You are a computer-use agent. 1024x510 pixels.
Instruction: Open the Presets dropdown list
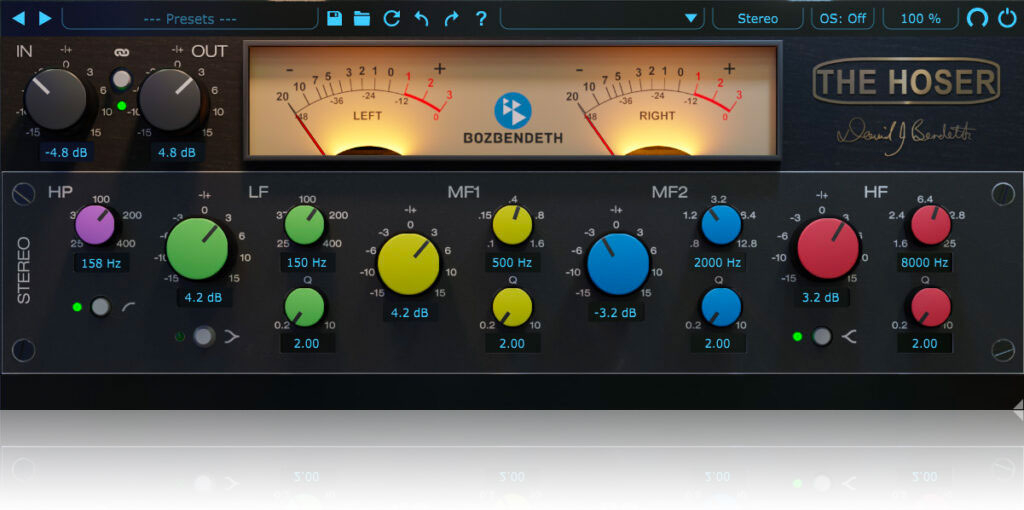tap(188, 18)
